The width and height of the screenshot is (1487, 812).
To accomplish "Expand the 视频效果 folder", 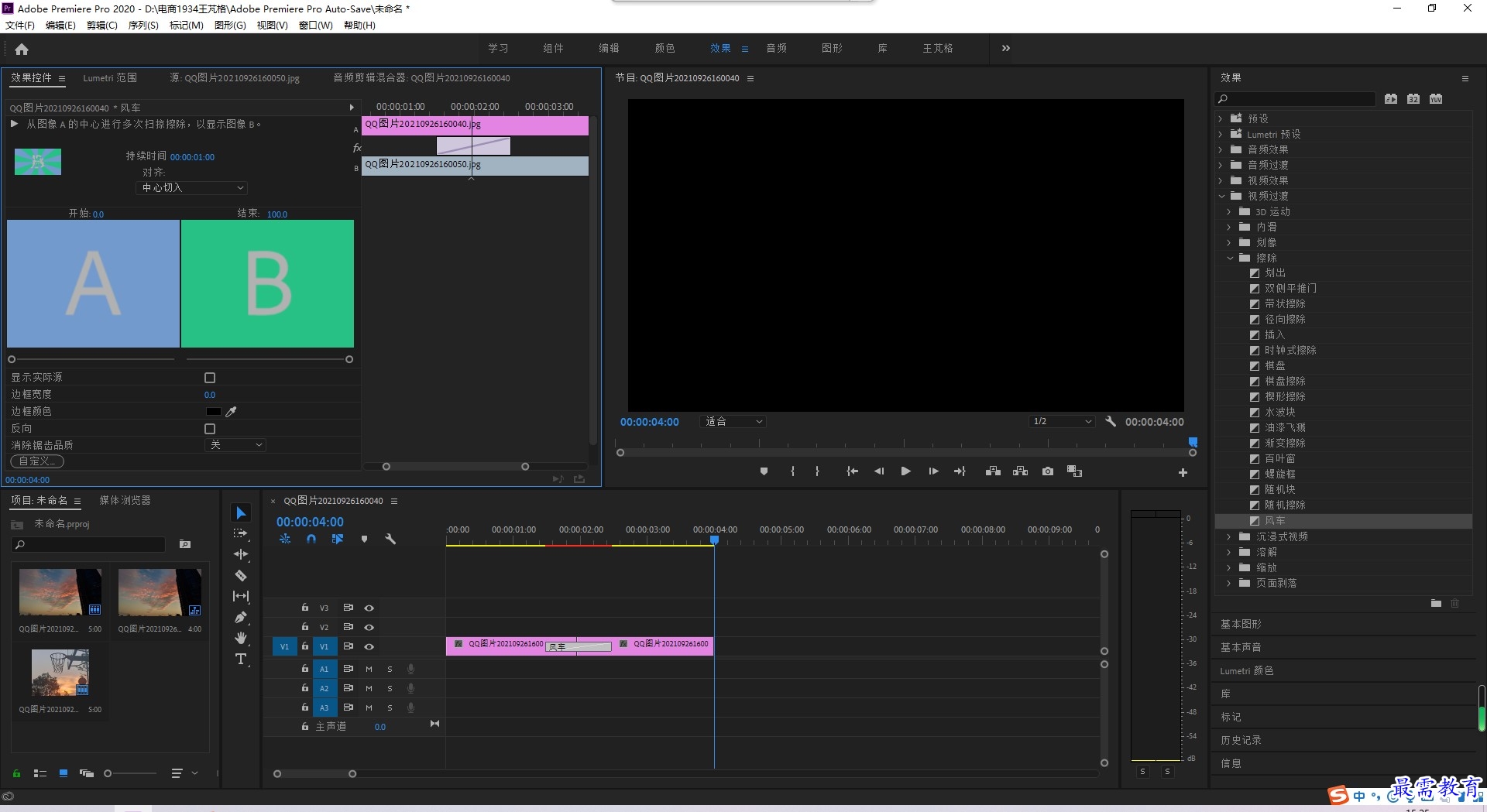I will pyautogui.click(x=1221, y=180).
